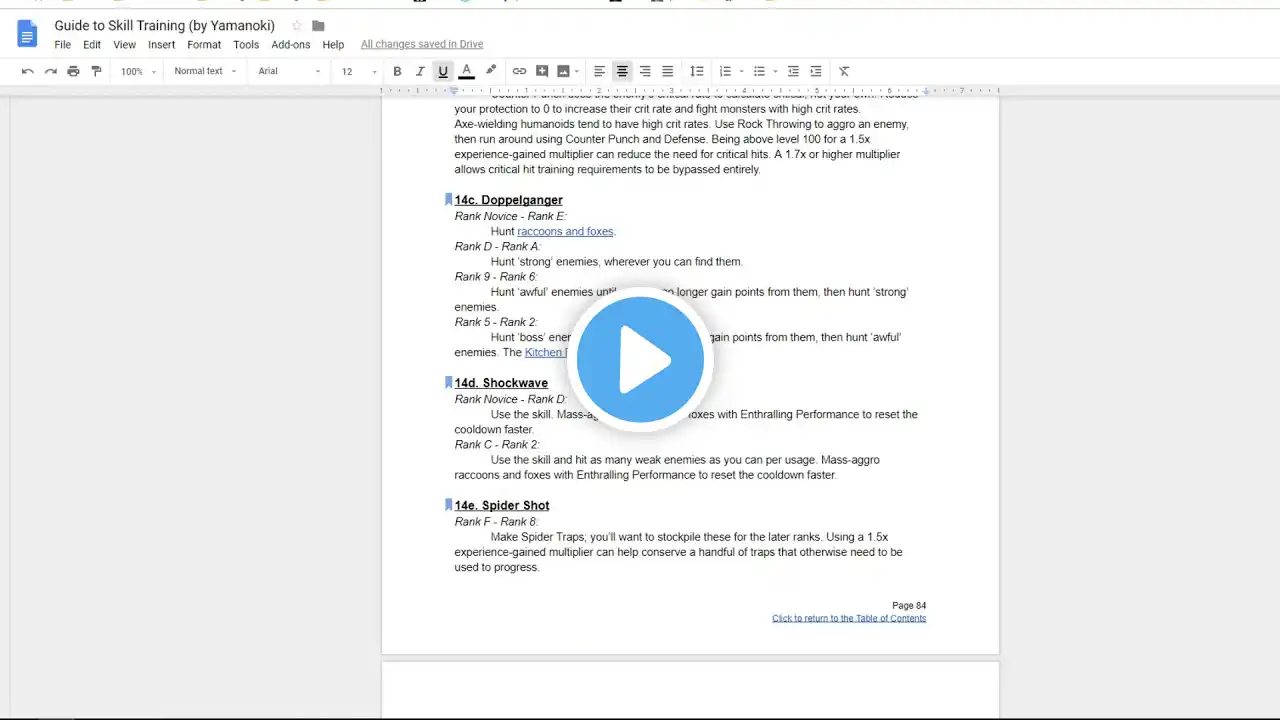Select the '14c. Doppelganger' heading
The width and height of the screenshot is (1280, 720).
(x=508, y=200)
